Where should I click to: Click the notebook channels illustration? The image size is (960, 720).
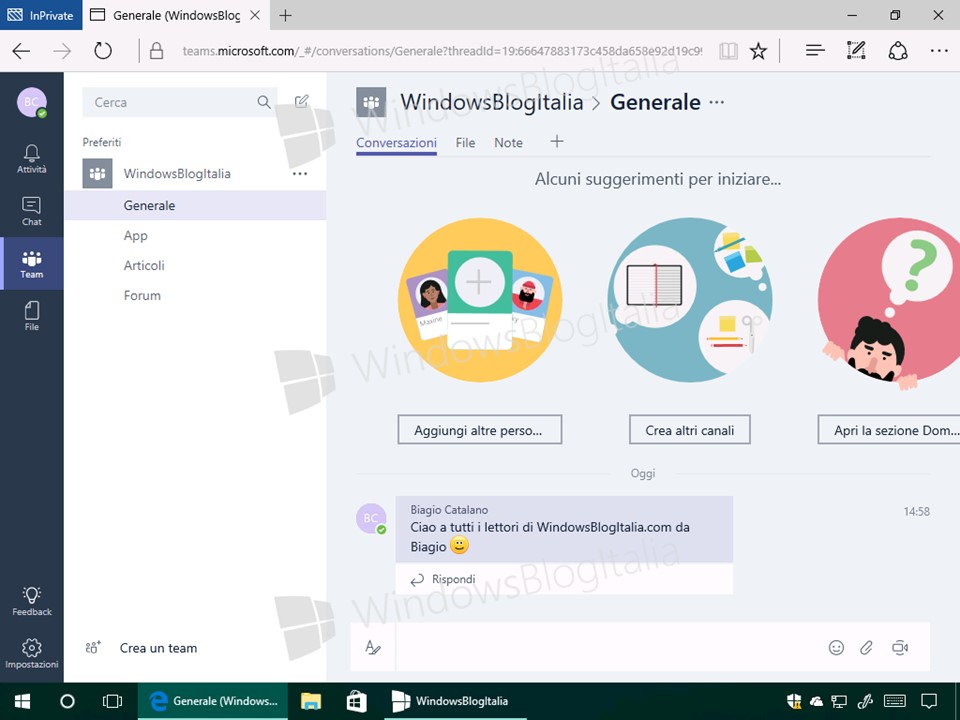[690, 300]
